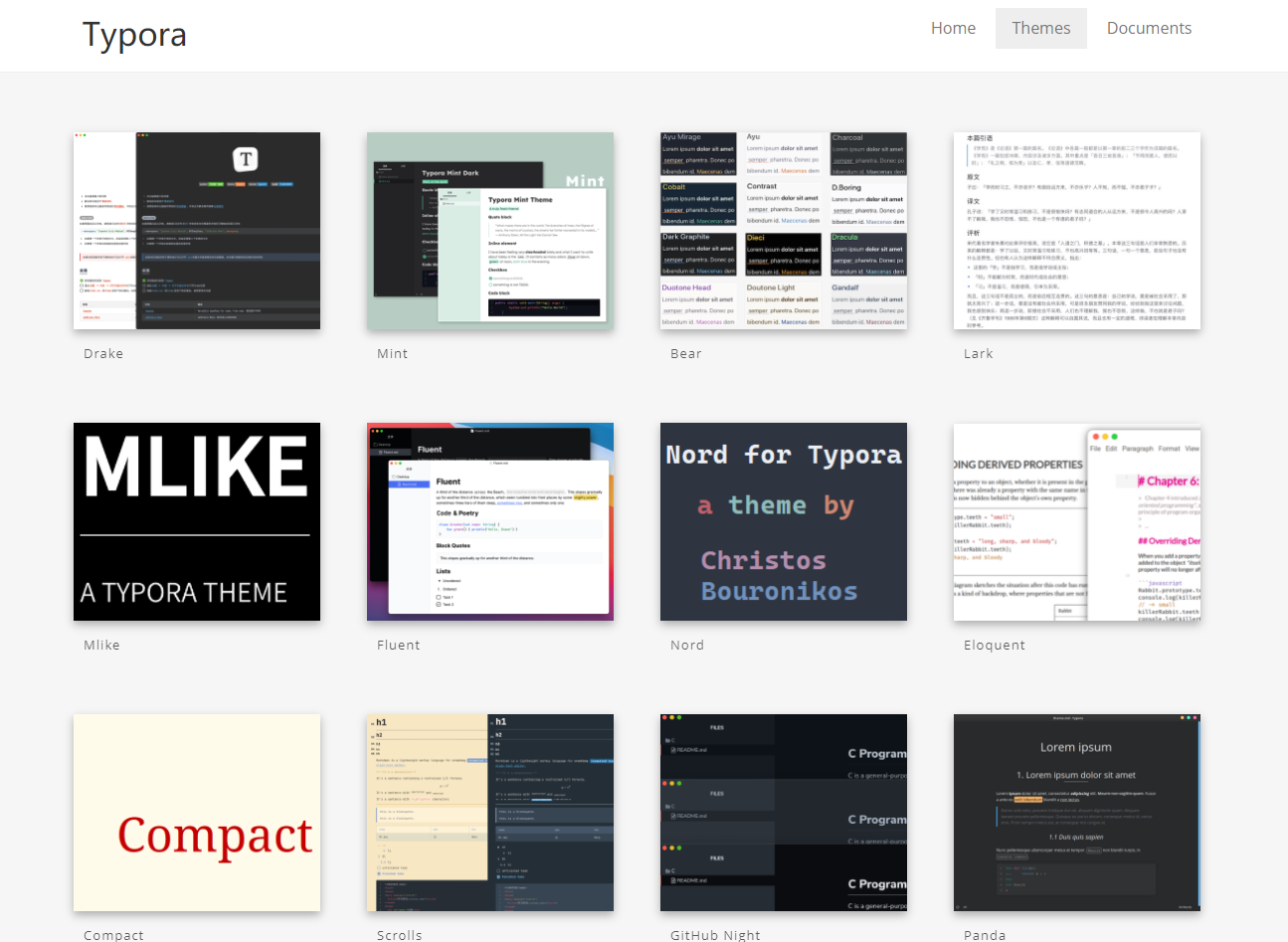Open the Bear theme thumbnail
This screenshot has width=1288, height=942.
coord(784,231)
